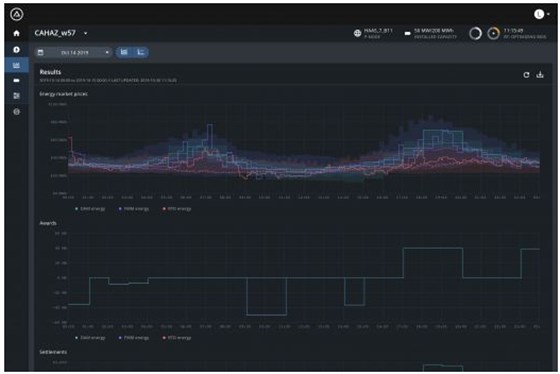Switch to the first chart view button
This screenshot has height=374, width=560.
[124, 52]
